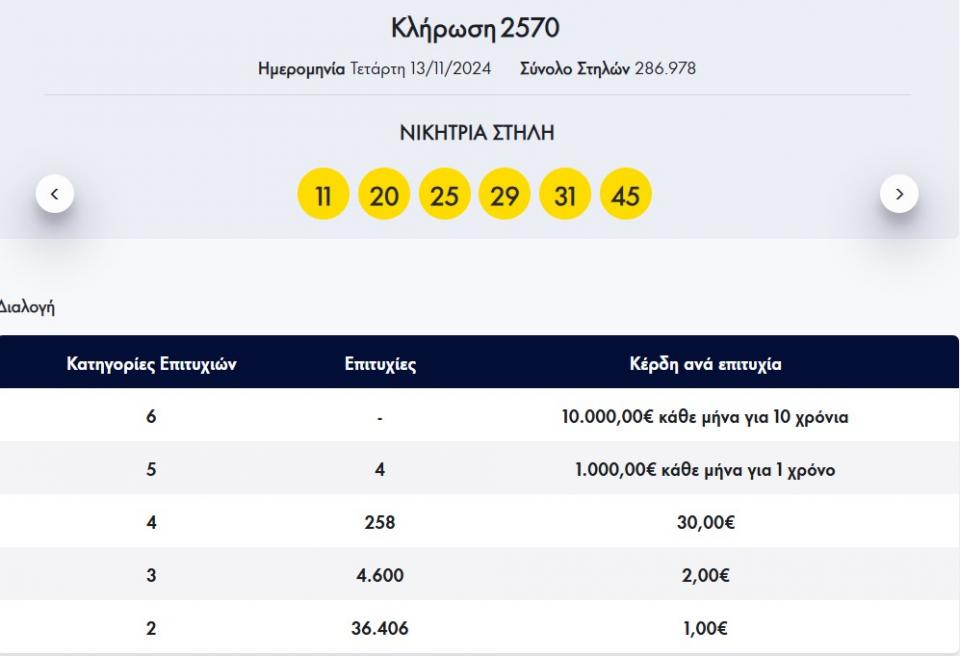Click the Σύνολο Στηλών value 286.978
The image size is (960, 656).
coord(665,69)
